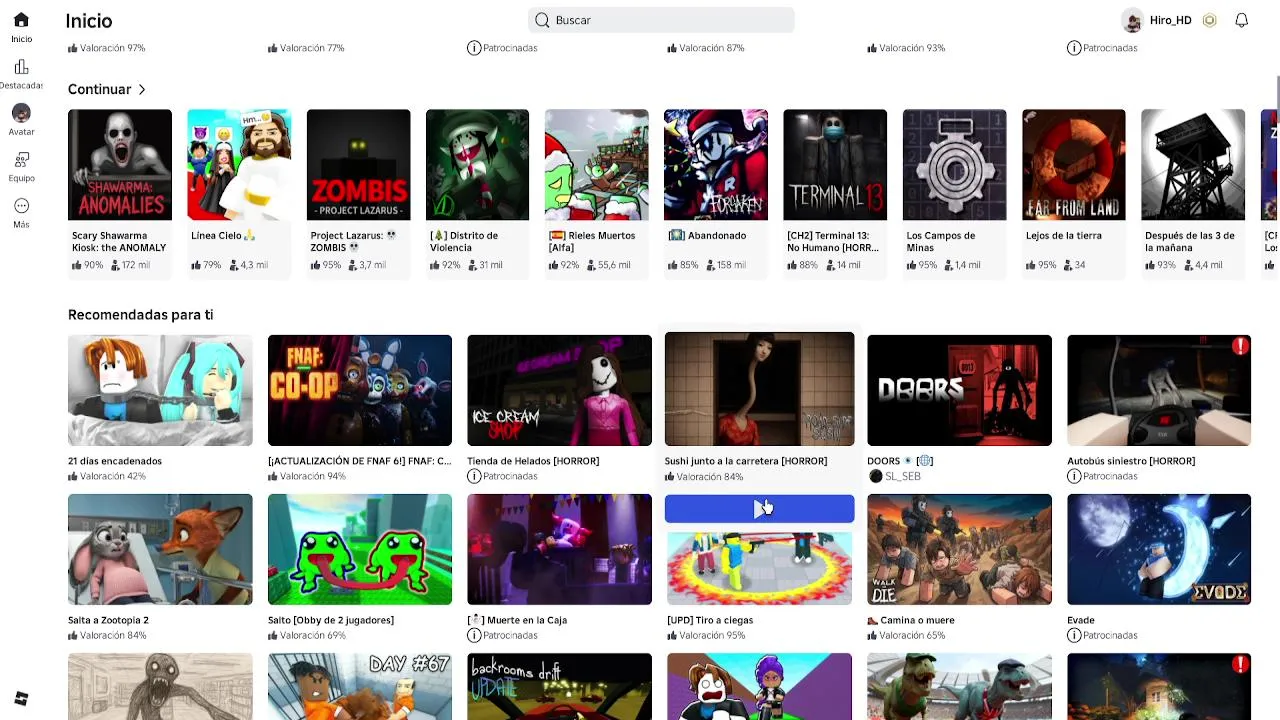Open the Robux coin icon
Viewport: 1280px width, 720px height.
click(1209, 20)
